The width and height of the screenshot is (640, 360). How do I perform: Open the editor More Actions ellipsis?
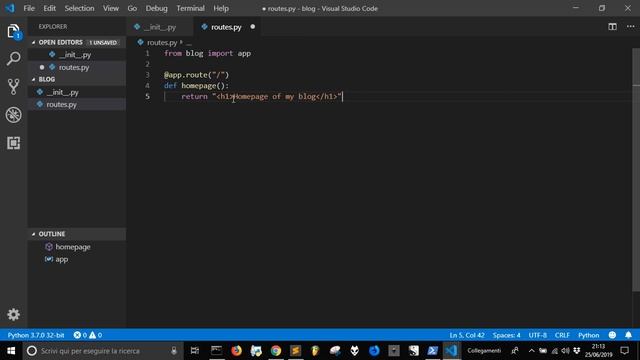point(631,27)
